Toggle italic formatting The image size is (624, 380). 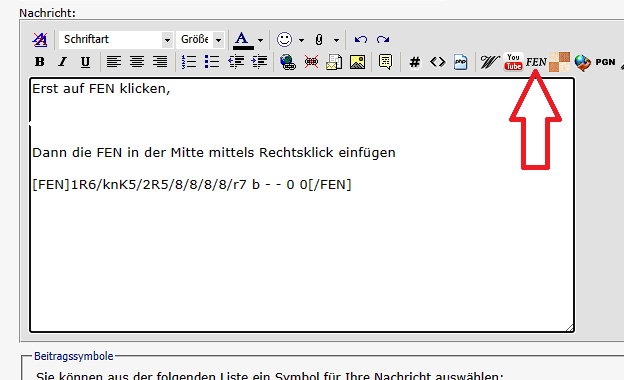62,62
